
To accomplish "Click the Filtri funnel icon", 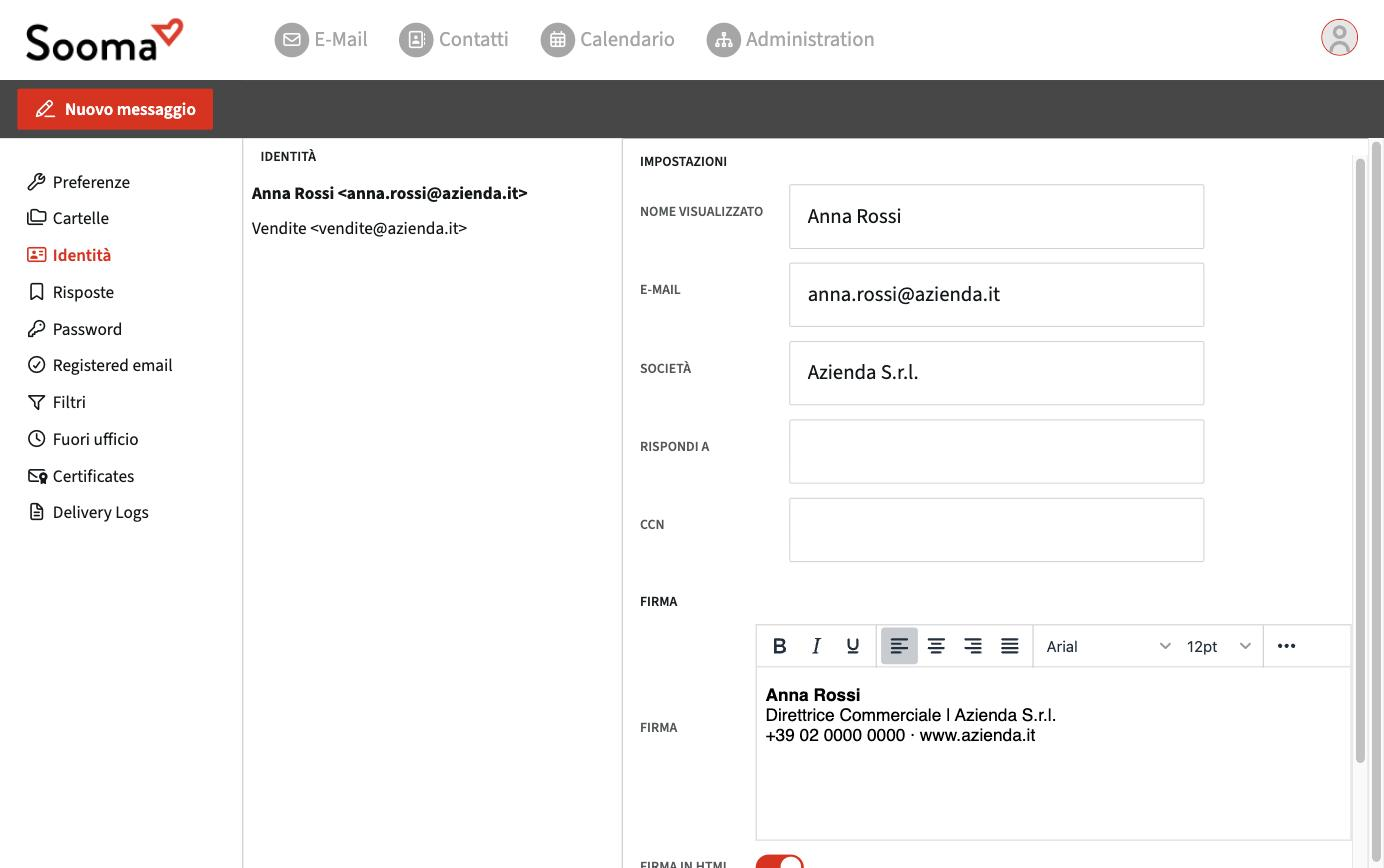I will point(37,402).
